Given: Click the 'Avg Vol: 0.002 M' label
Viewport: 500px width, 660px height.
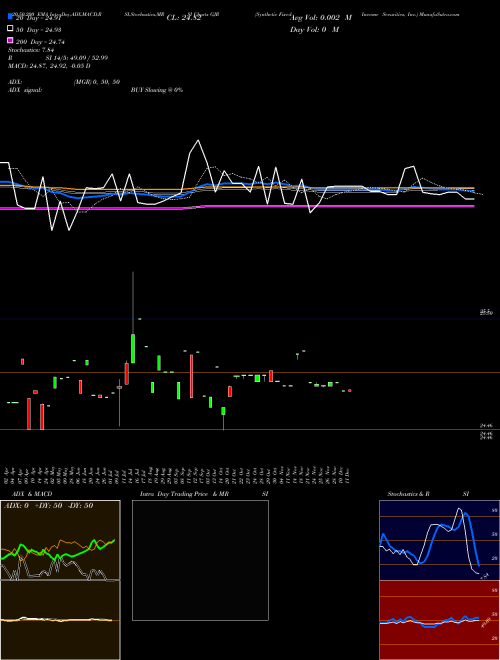Looking at the screenshot, I should point(320,18).
